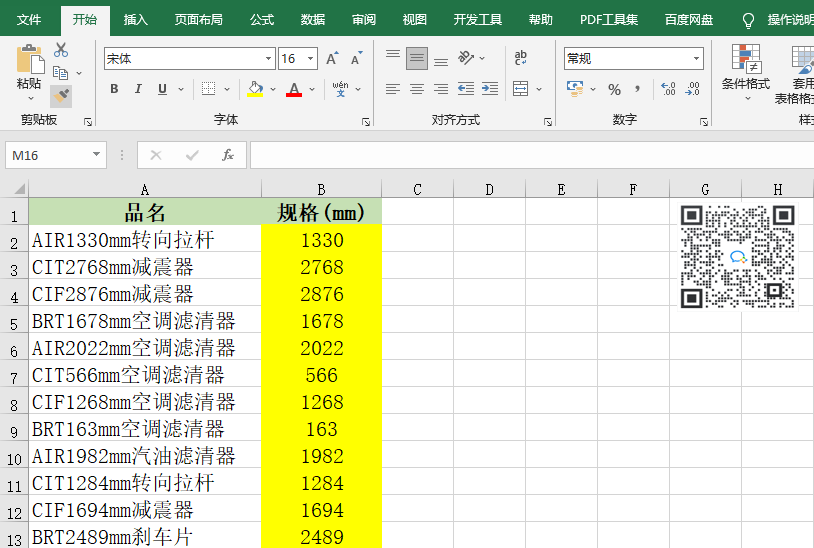Open the 字体 group dialog launcher
Viewport: 814px width, 548px height.
point(366,122)
